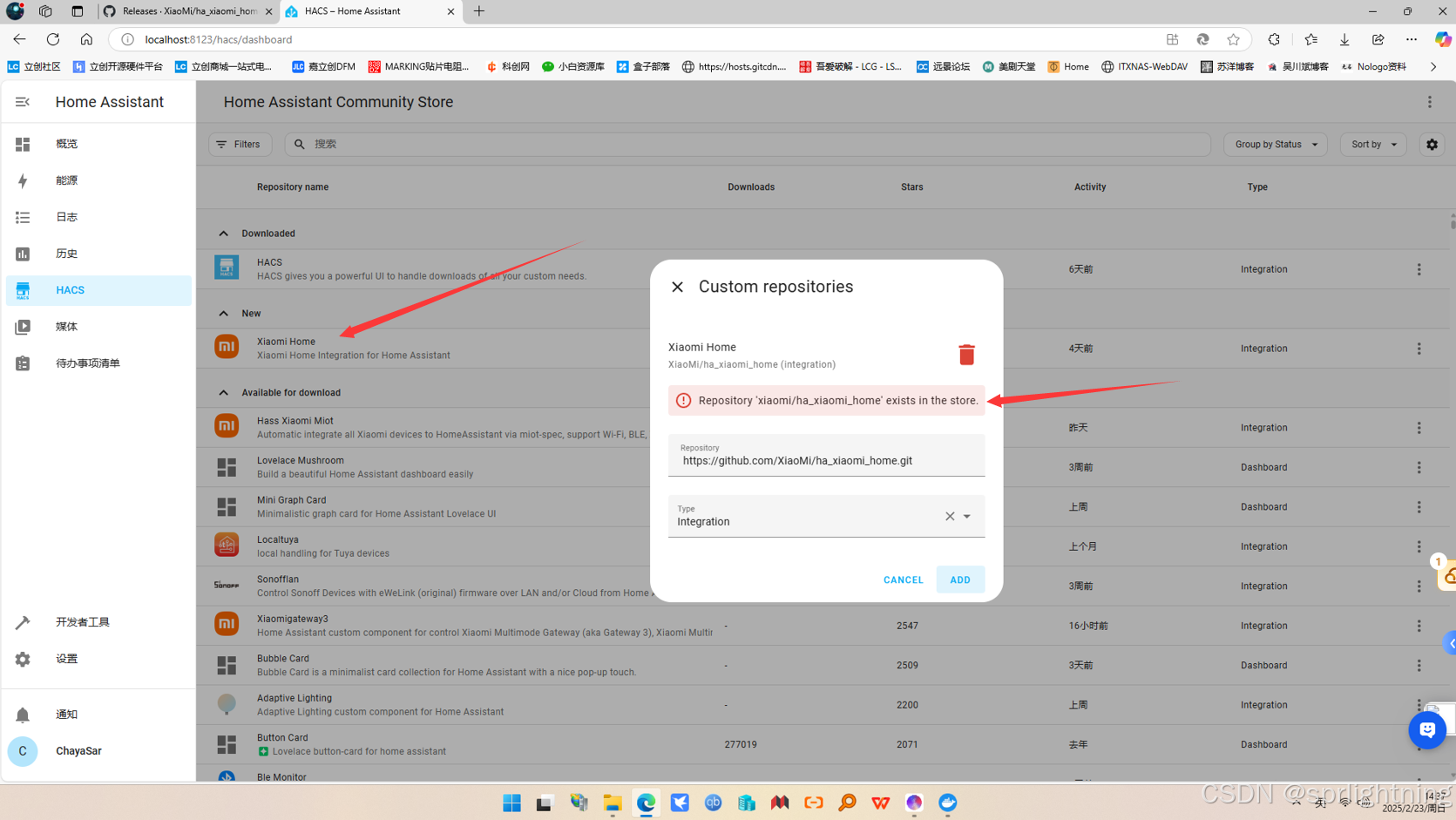Open browser Extensions menu
Screen dimensions: 1456x820
(1274, 39)
